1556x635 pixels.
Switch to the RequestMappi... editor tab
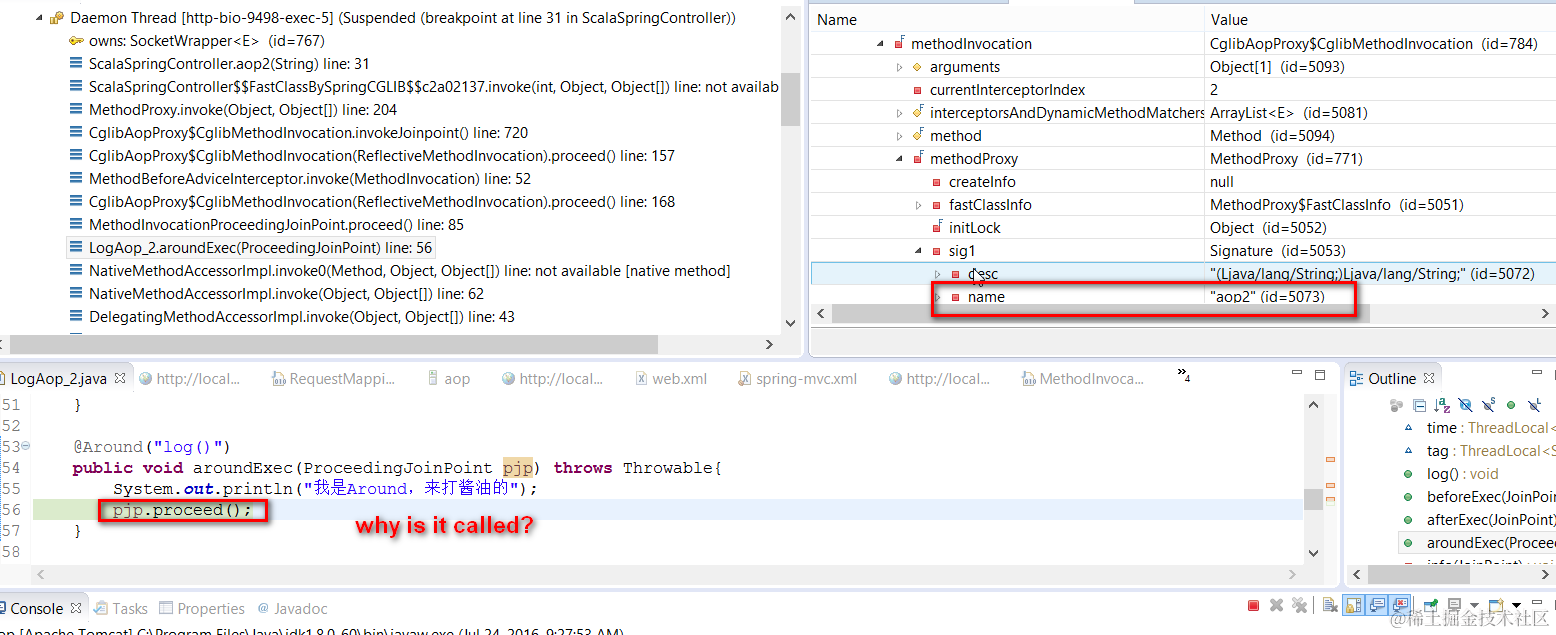click(333, 379)
